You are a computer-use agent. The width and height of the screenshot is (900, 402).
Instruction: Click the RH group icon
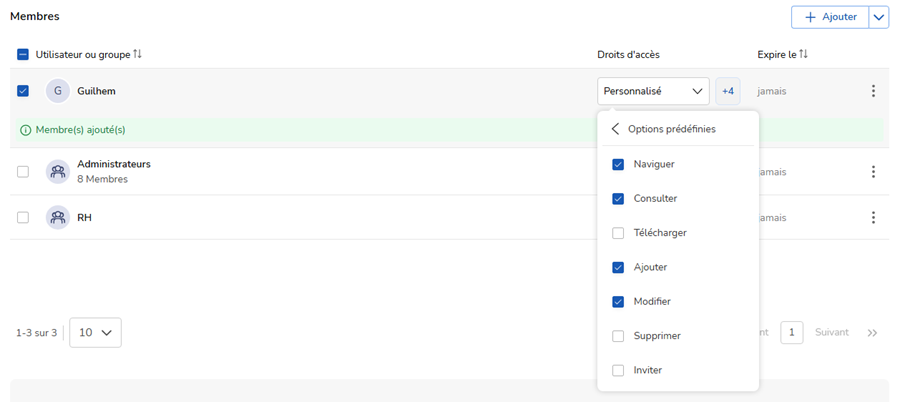tap(58, 217)
